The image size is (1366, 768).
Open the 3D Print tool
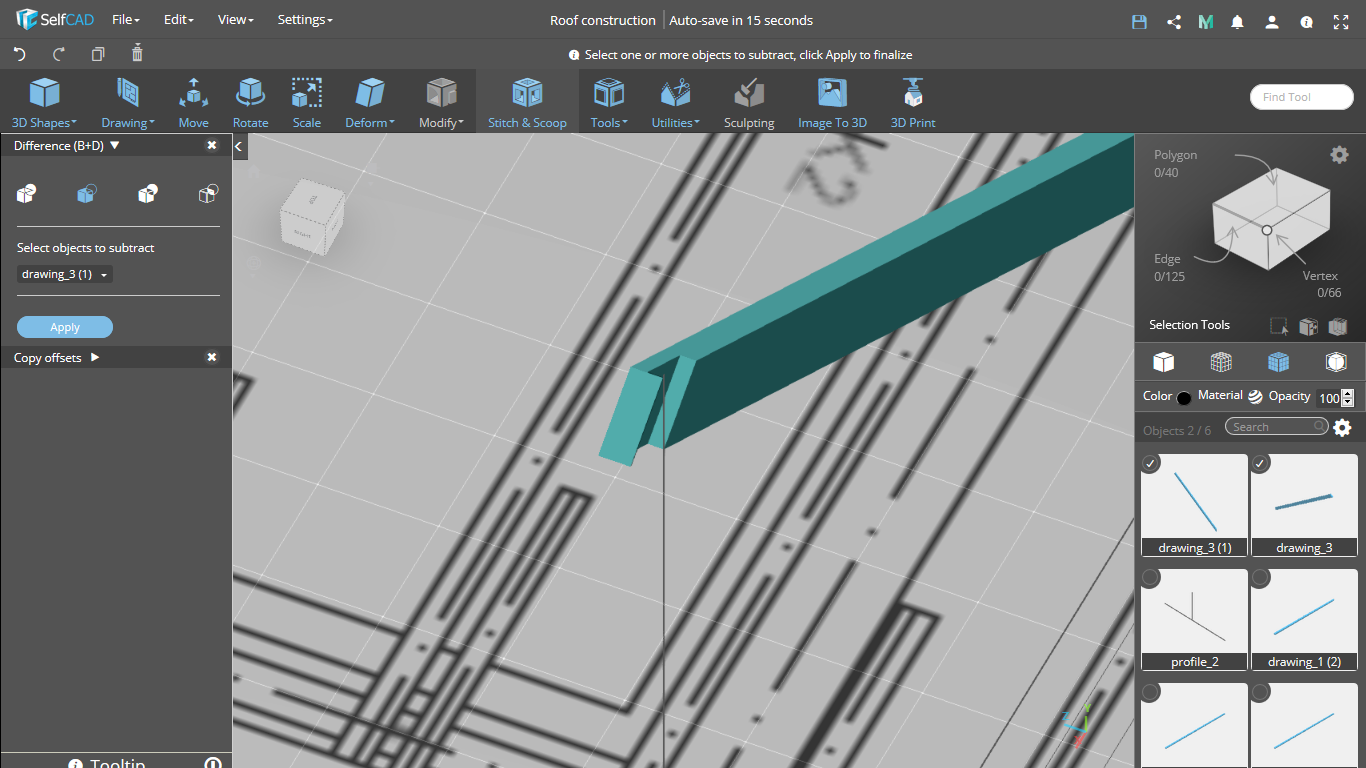click(x=913, y=104)
